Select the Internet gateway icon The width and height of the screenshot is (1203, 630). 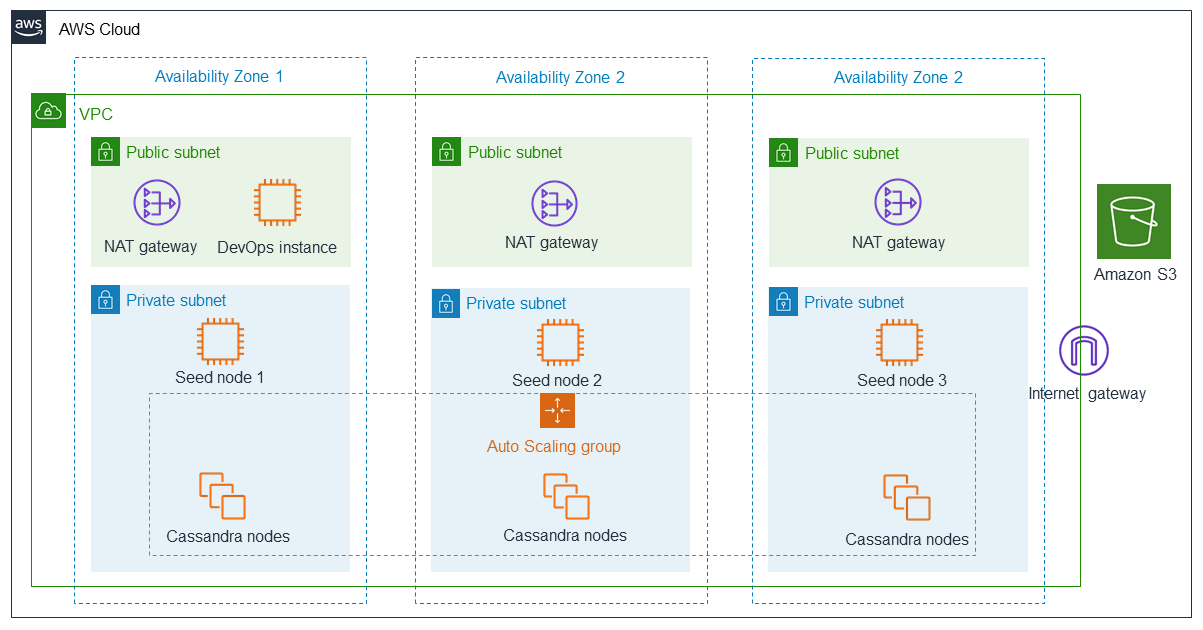[1084, 351]
